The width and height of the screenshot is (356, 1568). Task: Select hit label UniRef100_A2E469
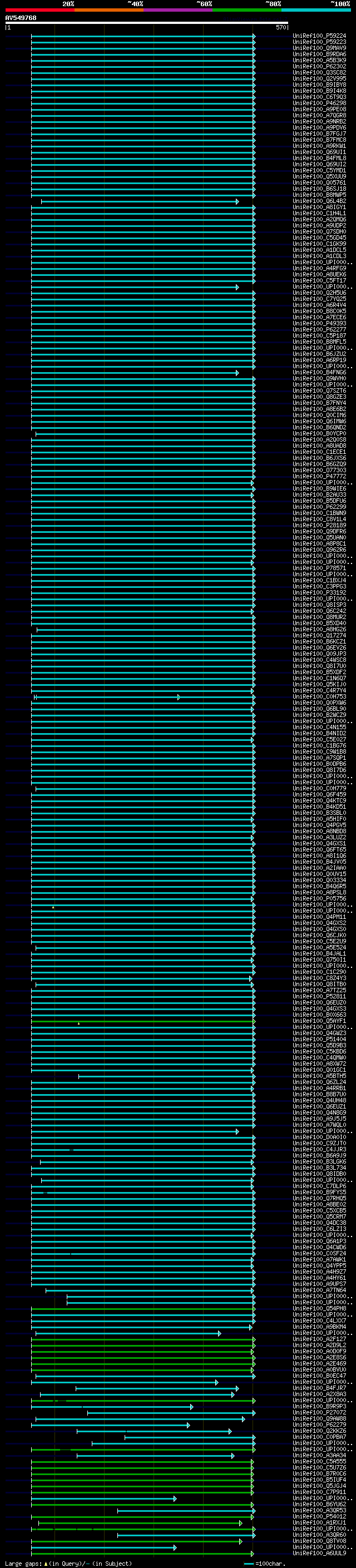click(319, 1363)
